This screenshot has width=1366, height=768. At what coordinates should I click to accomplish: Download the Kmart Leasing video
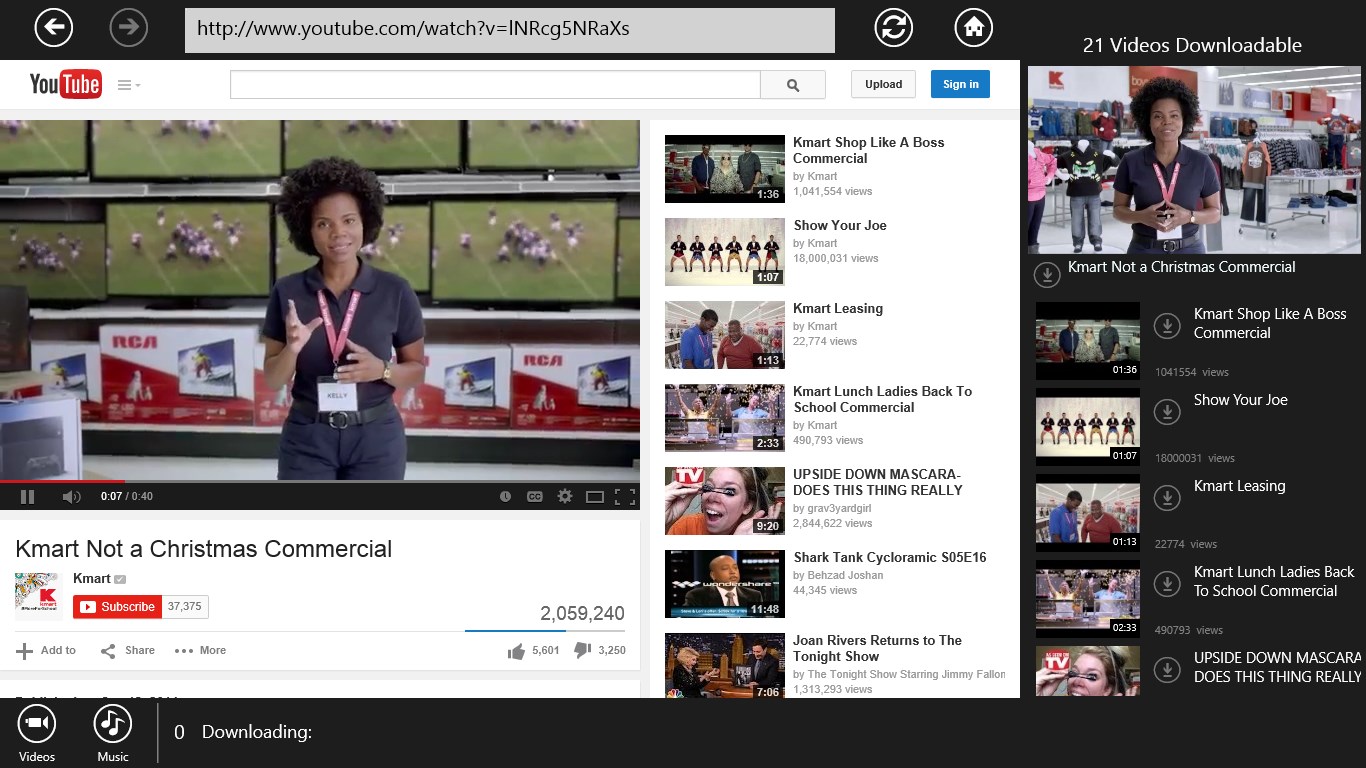pyautogui.click(x=1167, y=497)
